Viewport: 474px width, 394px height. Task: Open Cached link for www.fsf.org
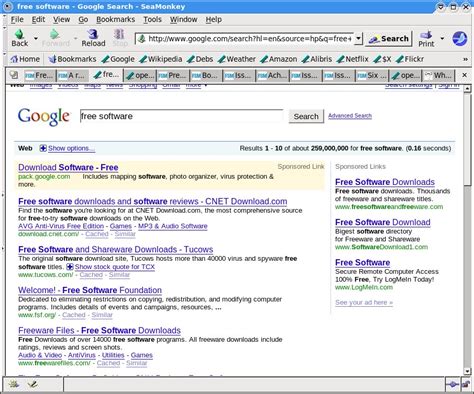coord(74,315)
